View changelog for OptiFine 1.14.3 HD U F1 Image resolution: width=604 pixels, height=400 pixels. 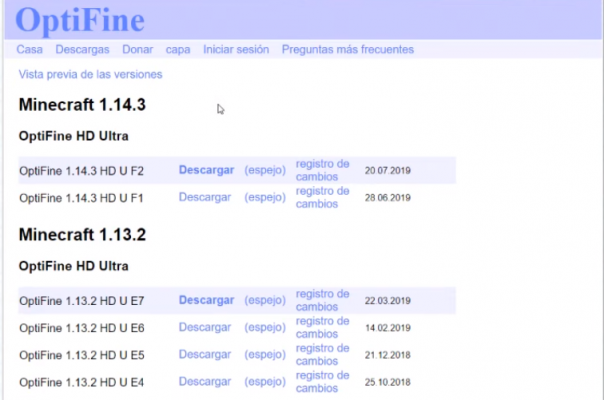tap(322, 197)
